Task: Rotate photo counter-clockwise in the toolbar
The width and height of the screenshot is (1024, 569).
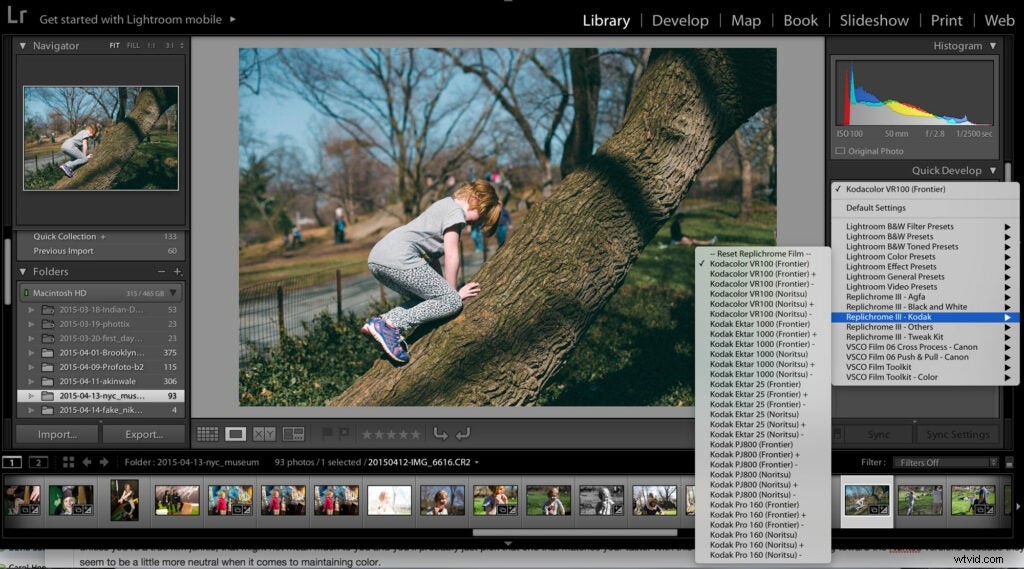Action: (x=441, y=434)
